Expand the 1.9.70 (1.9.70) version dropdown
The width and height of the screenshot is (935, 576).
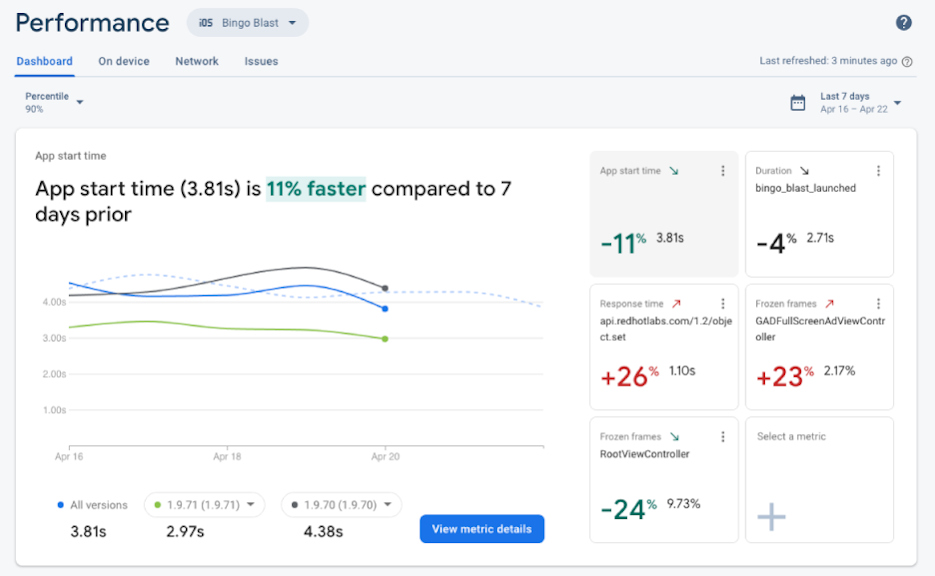coord(342,505)
